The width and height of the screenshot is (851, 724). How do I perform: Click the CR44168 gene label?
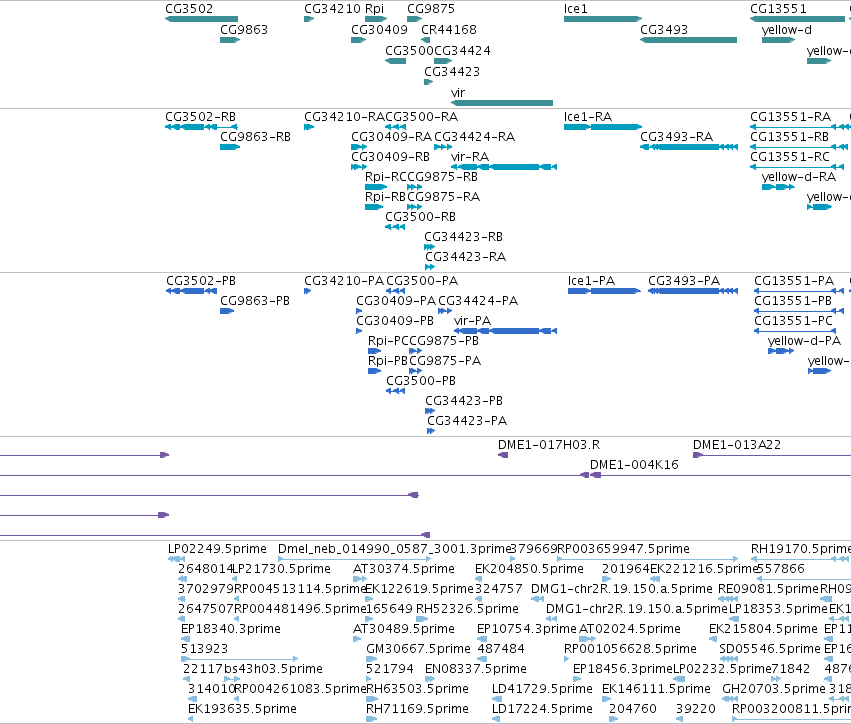tap(449, 29)
